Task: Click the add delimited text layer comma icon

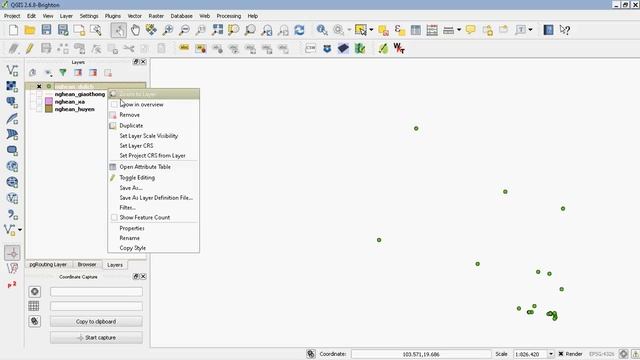Action: (x=12, y=214)
